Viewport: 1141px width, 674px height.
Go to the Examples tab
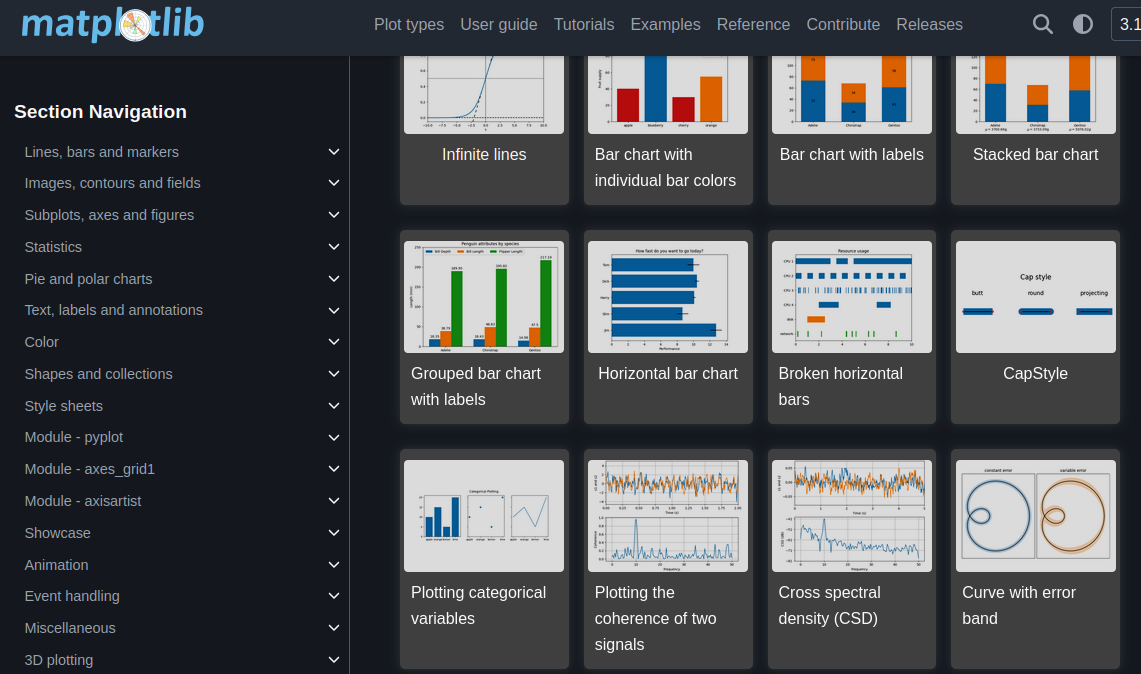pyautogui.click(x=665, y=25)
